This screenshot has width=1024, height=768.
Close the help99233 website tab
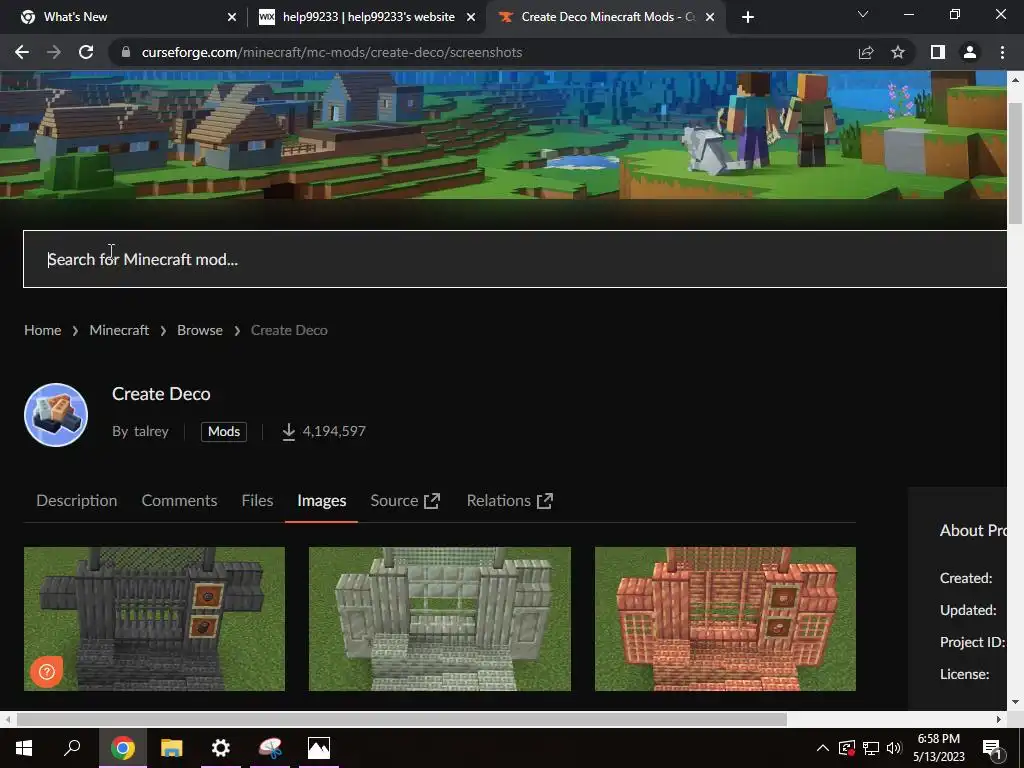(x=471, y=17)
